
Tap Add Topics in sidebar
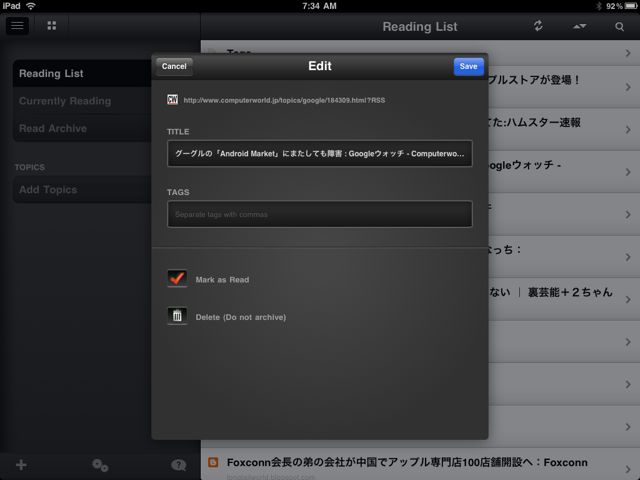(82, 189)
